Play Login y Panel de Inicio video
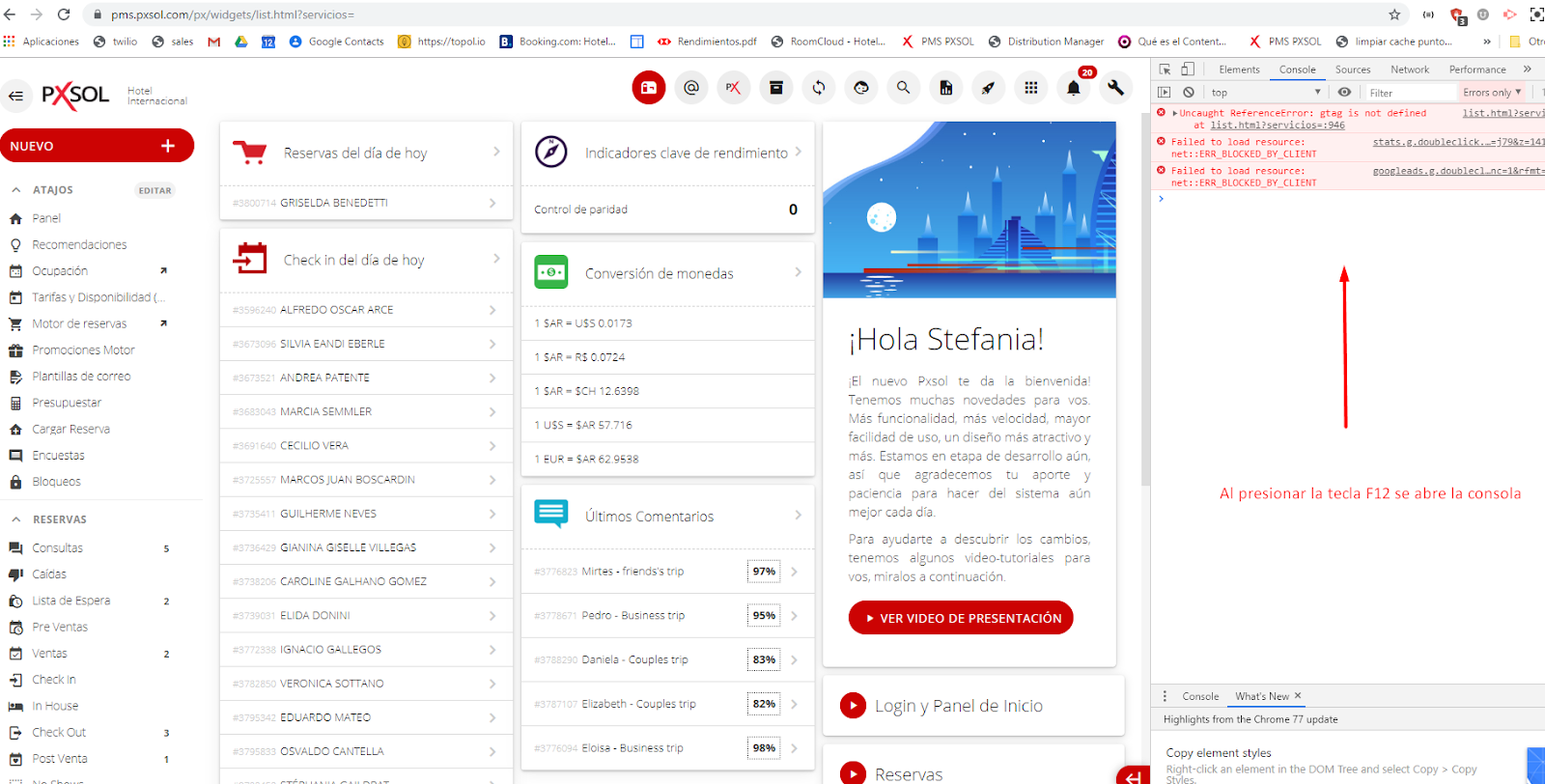The height and width of the screenshot is (784, 1545). click(853, 706)
